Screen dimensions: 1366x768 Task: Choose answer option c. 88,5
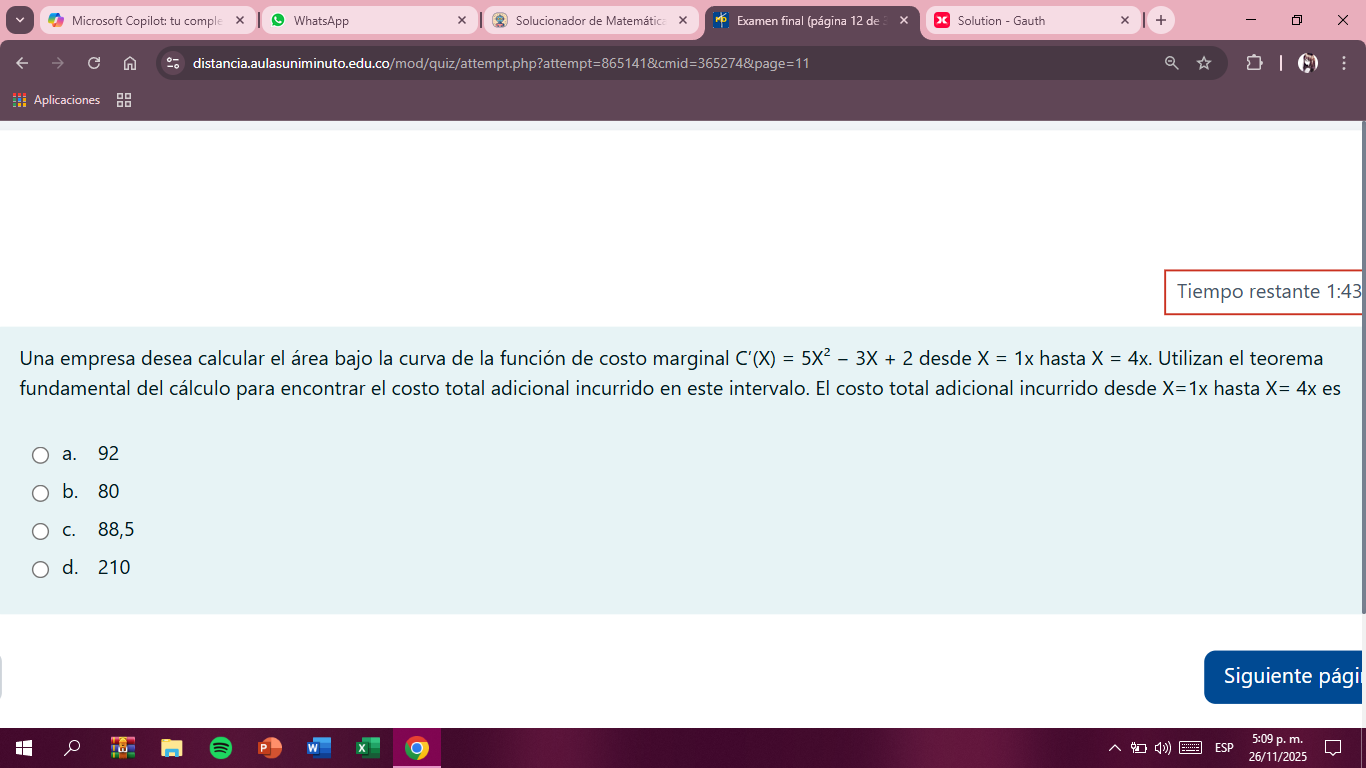[x=41, y=531]
